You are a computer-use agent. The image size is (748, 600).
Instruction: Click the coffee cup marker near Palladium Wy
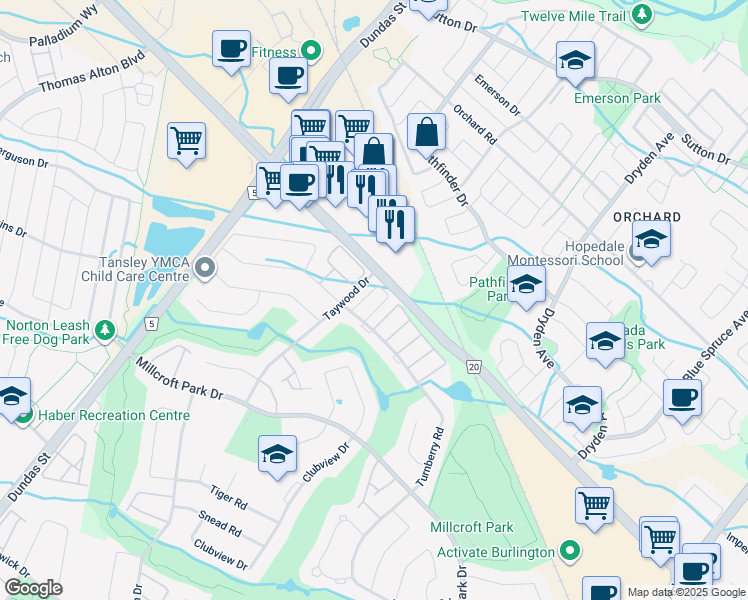tap(231, 49)
